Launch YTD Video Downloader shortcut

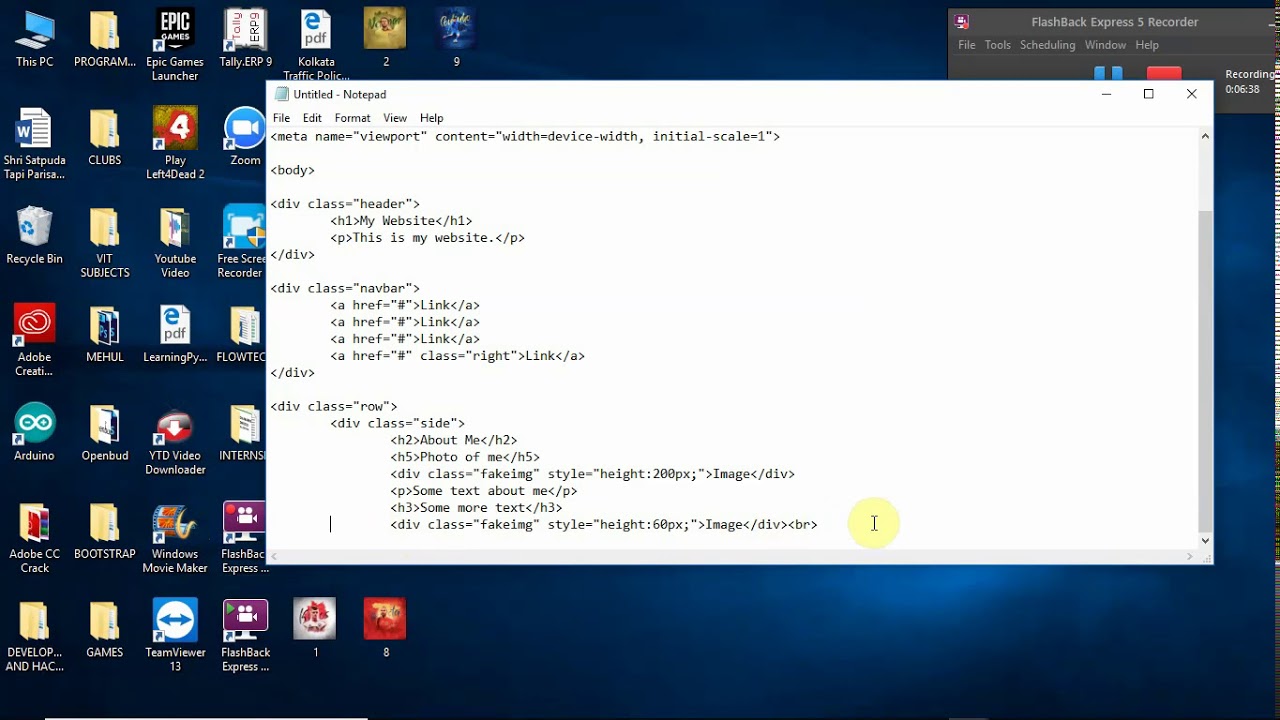pos(175,440)
